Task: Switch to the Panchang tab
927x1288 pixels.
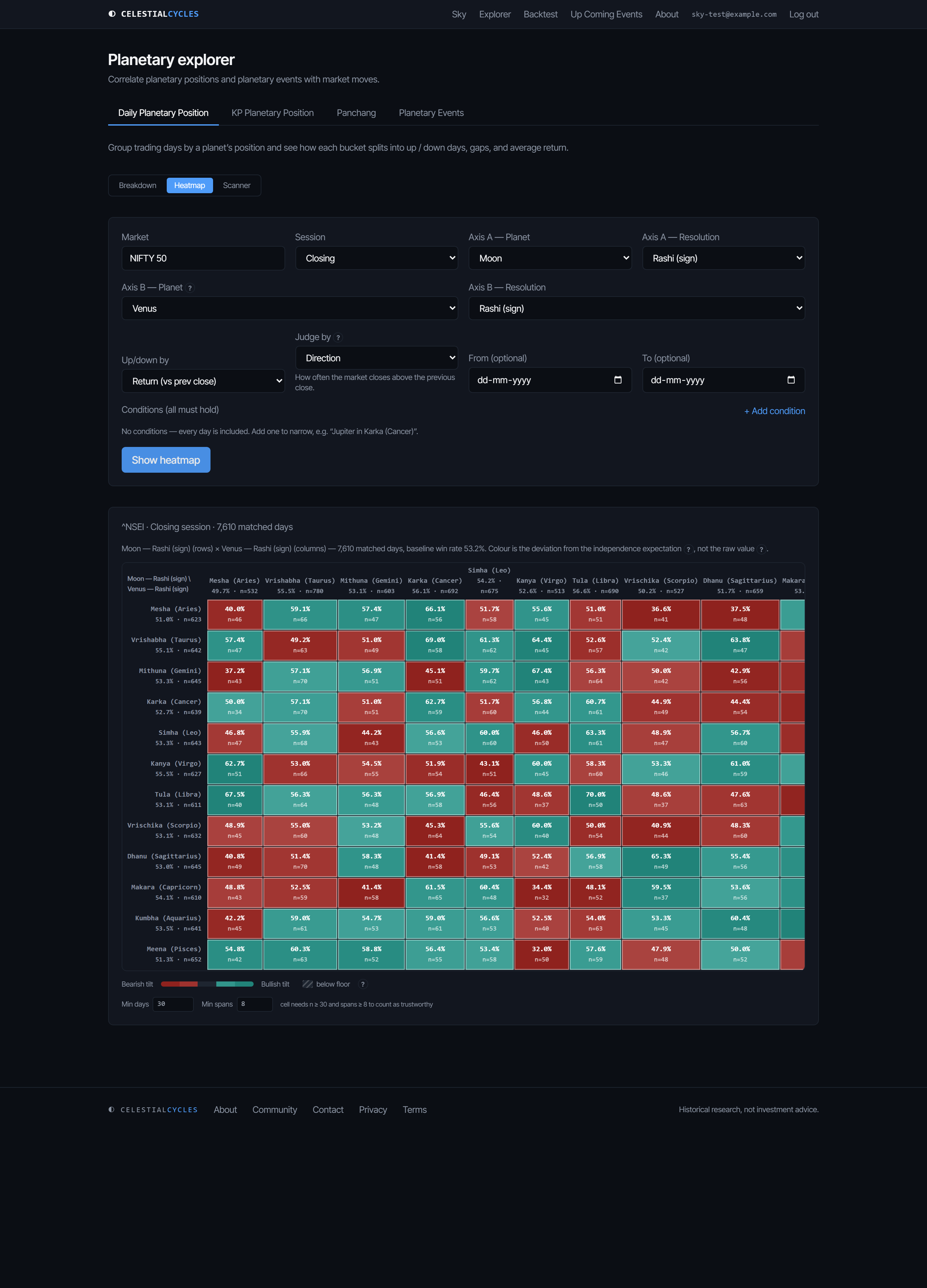Action: coord(357,113)
